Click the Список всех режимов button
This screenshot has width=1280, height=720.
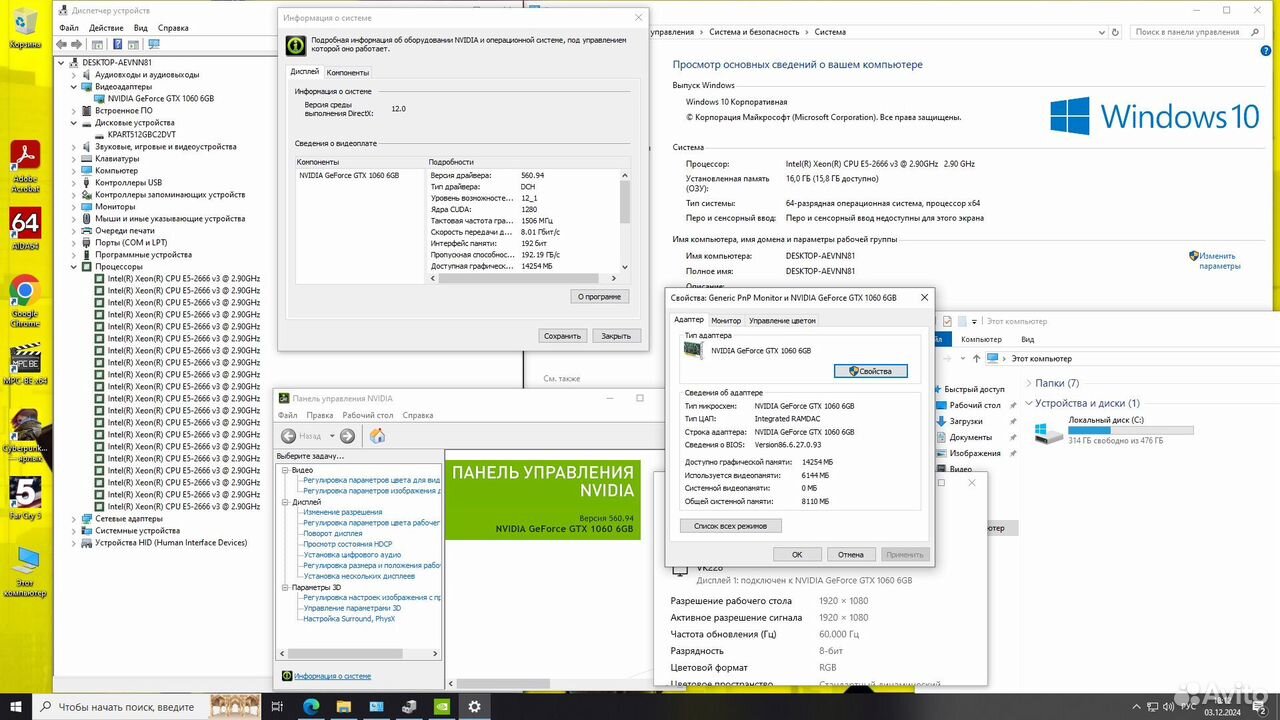(x=731, y=526)
